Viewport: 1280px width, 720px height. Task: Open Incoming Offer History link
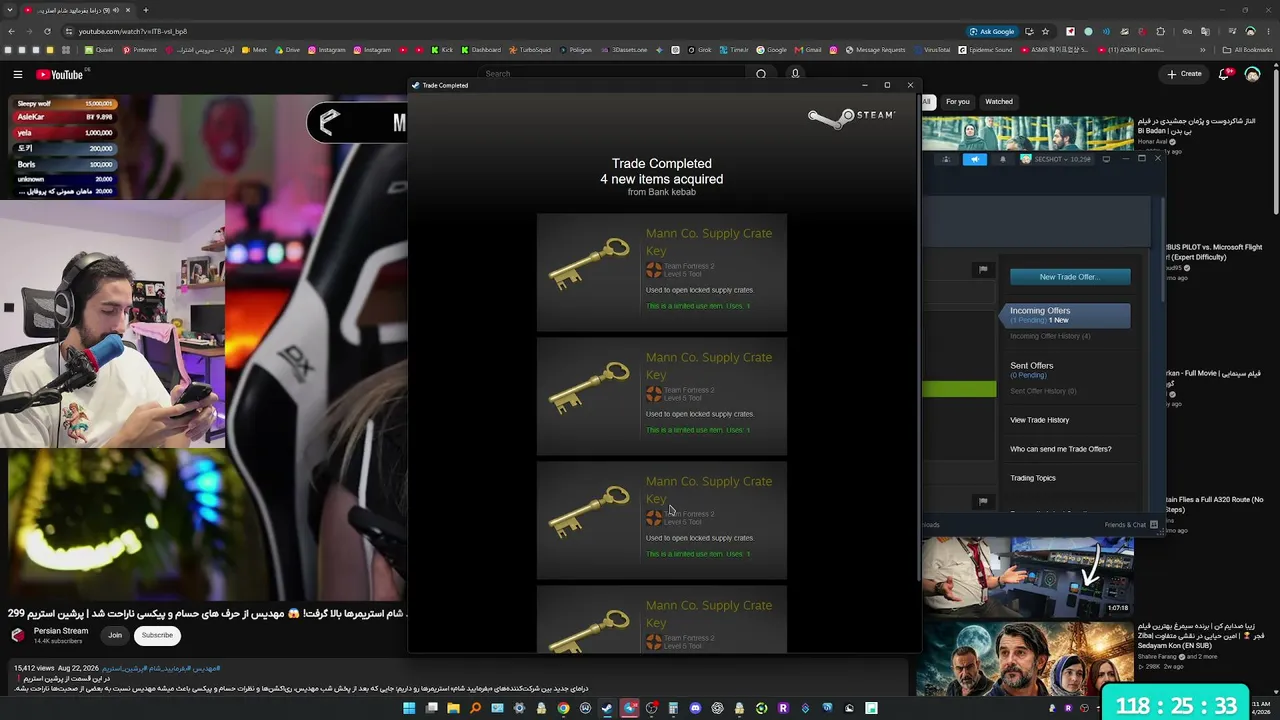click(1050, 336)
